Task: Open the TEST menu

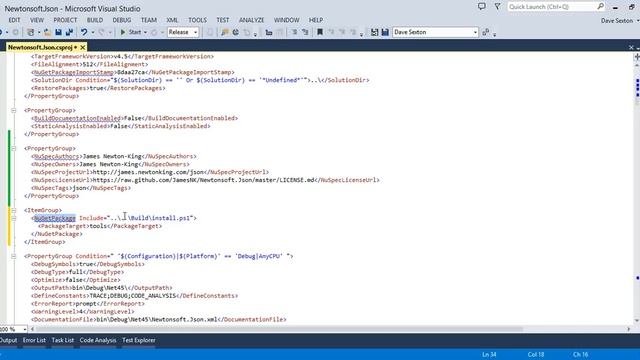Action: tap(223, 20)
